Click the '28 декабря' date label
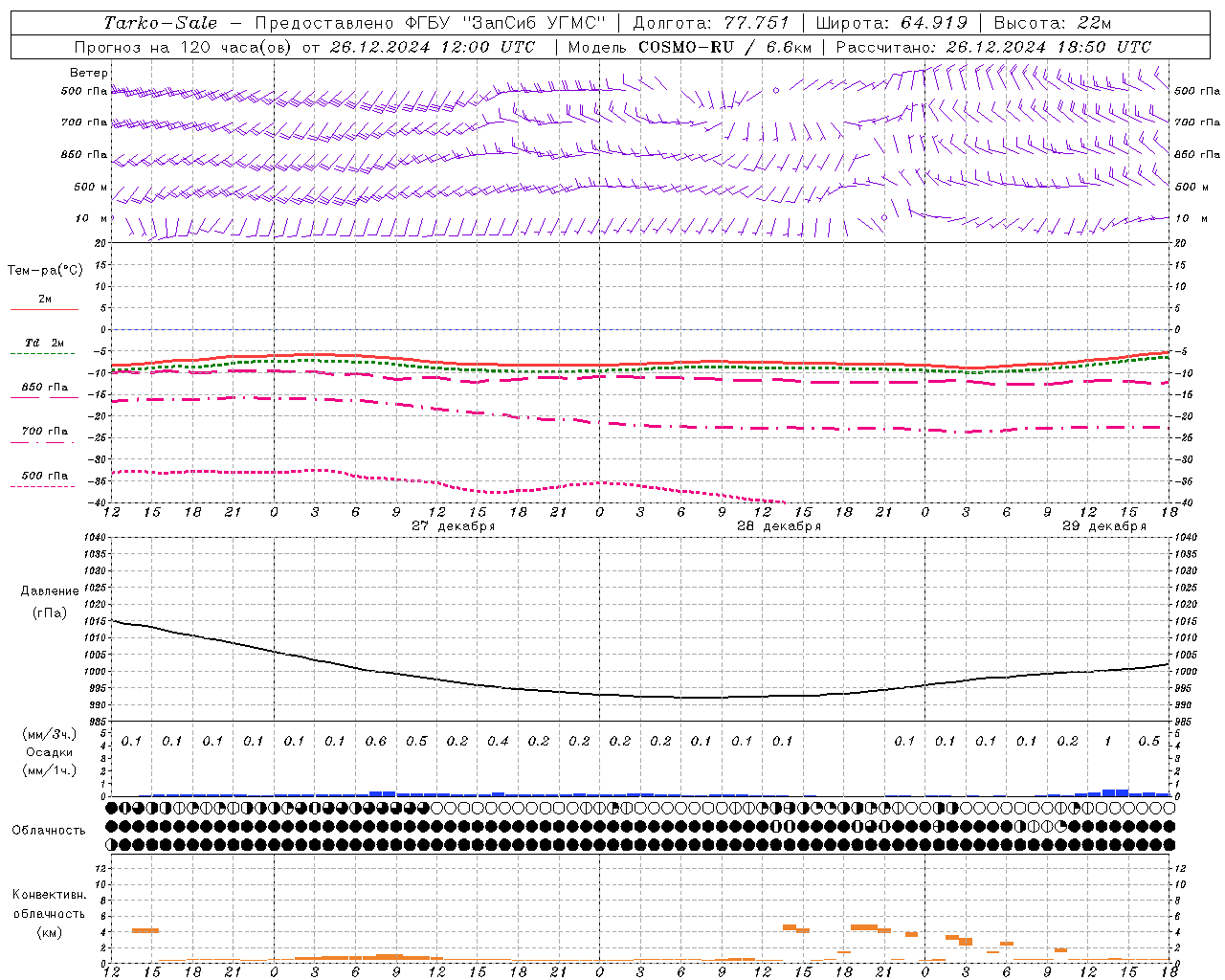The height and width of the screenshot is (980, 1225). [x=778, y=526]
